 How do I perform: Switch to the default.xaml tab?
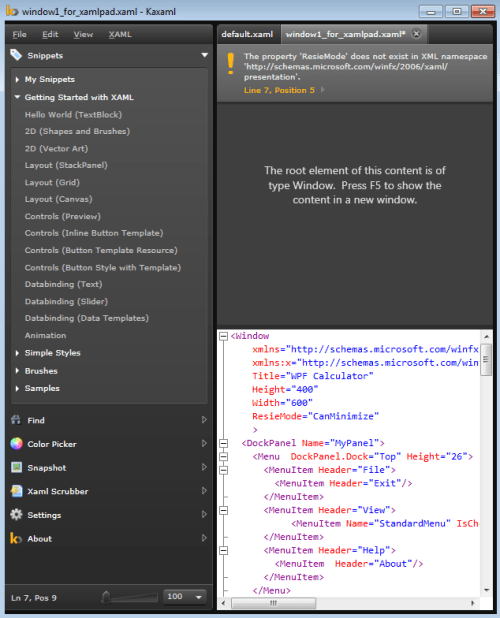pyautogui.click(x=247, y=34)
